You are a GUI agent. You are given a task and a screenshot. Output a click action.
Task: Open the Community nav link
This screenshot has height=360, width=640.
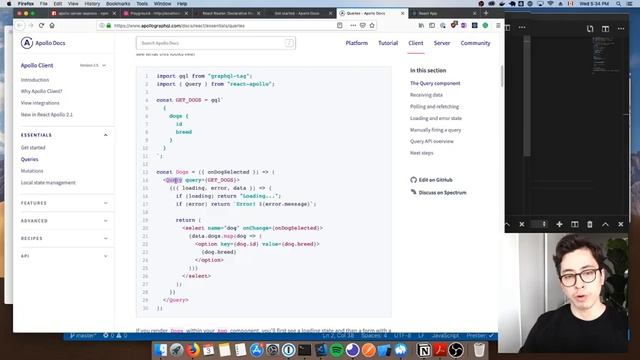[475, 43]
